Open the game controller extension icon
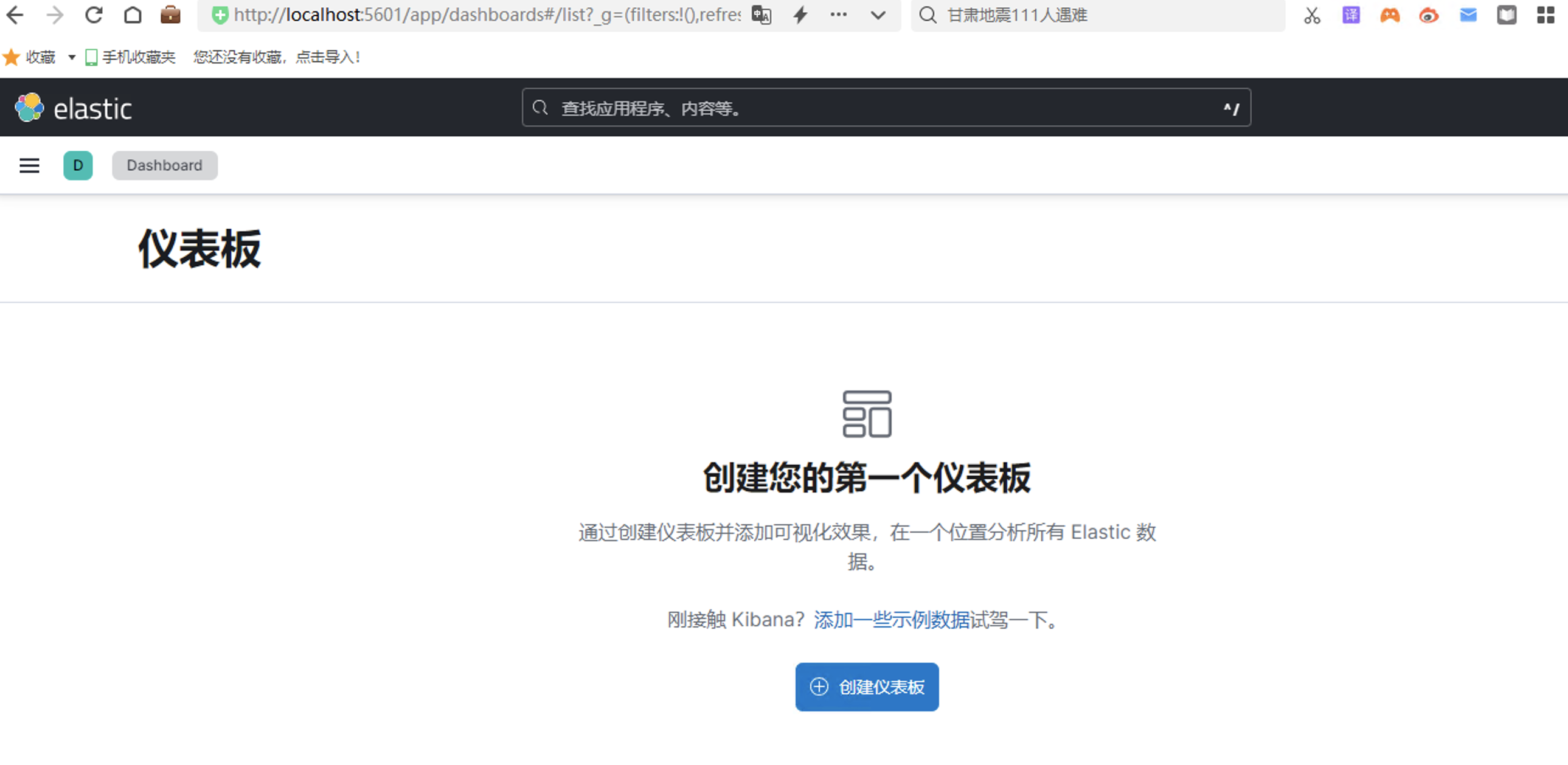Image resolution: width=1568 pixels, height=765 pixels. (1390, 15)
